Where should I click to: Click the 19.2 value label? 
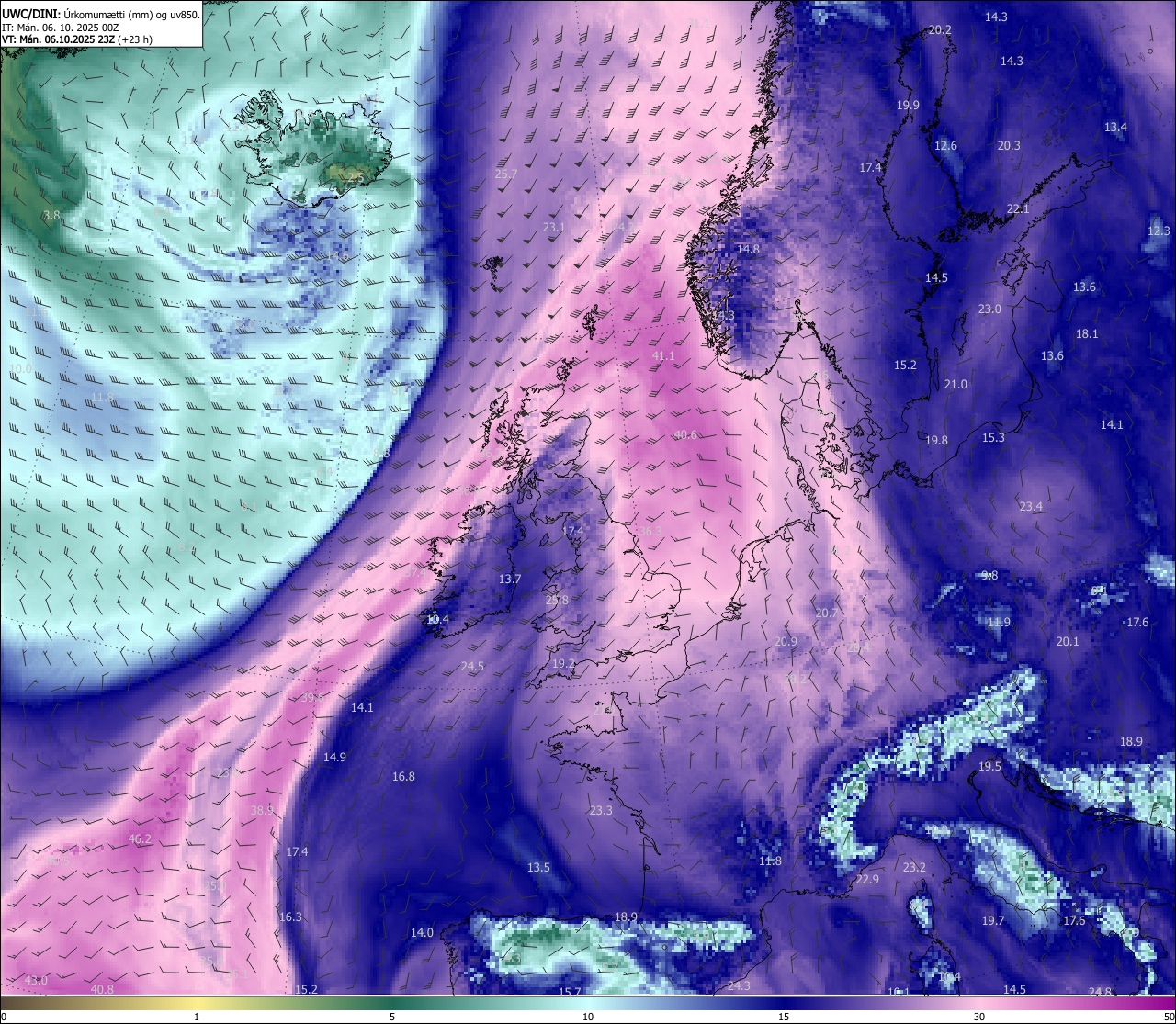coord(563,663)
